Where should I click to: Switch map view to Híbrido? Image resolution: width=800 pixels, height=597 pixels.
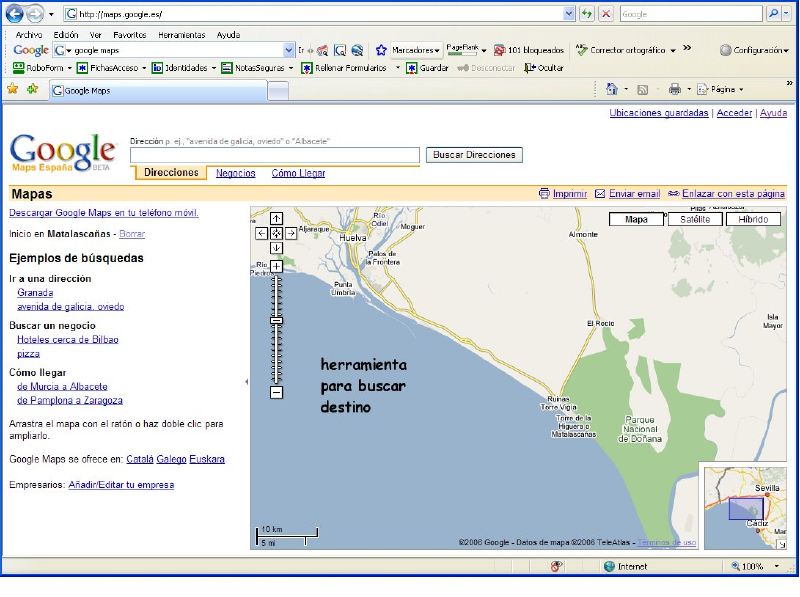753,219
